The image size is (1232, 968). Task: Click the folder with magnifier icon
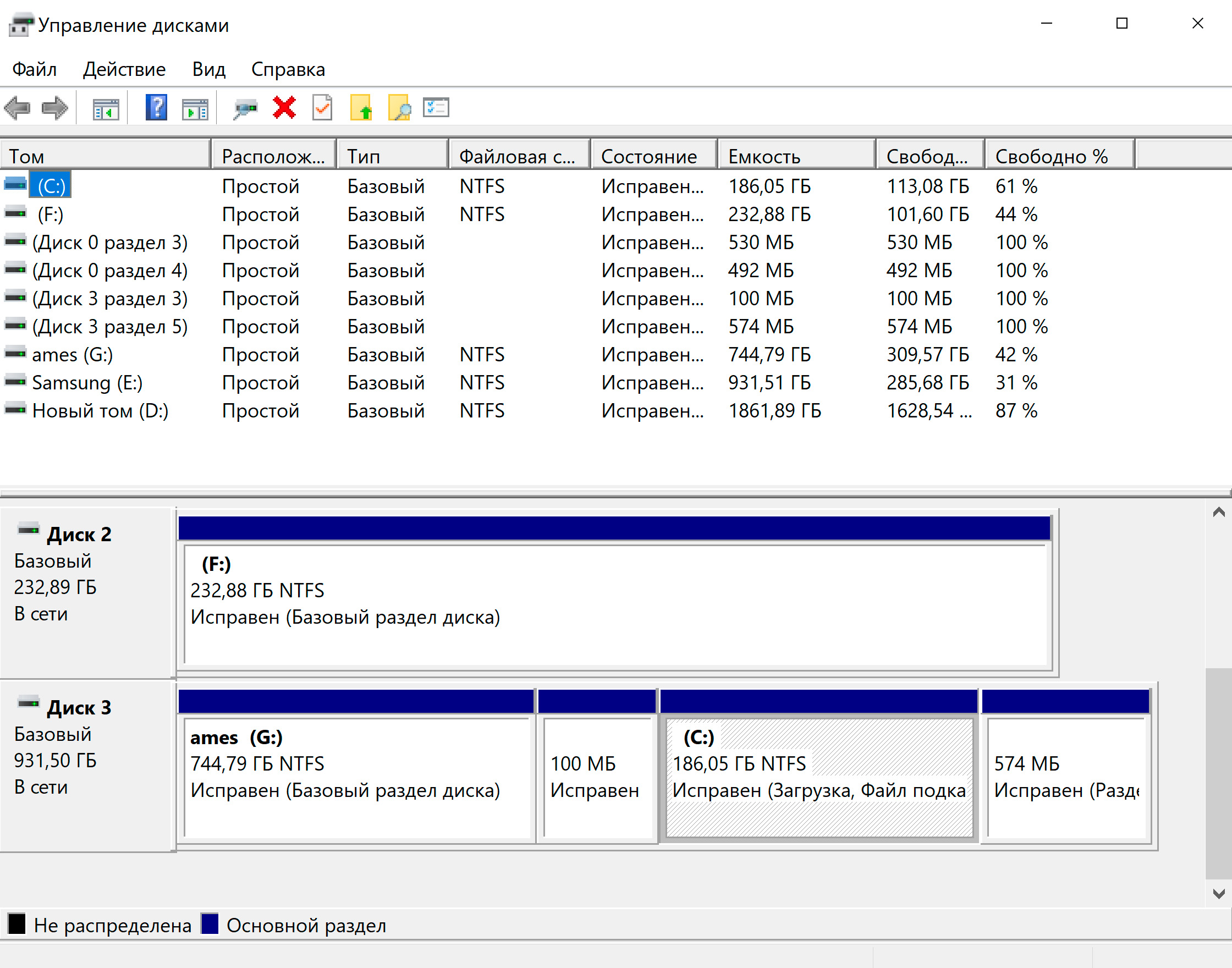coord(399,107)
